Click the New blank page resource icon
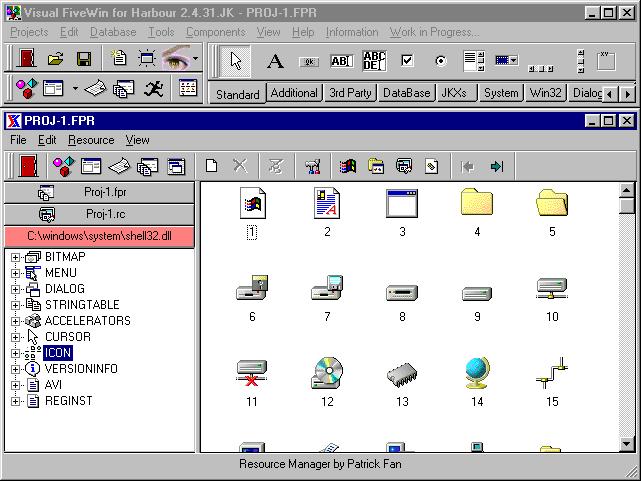 [212, 166]
